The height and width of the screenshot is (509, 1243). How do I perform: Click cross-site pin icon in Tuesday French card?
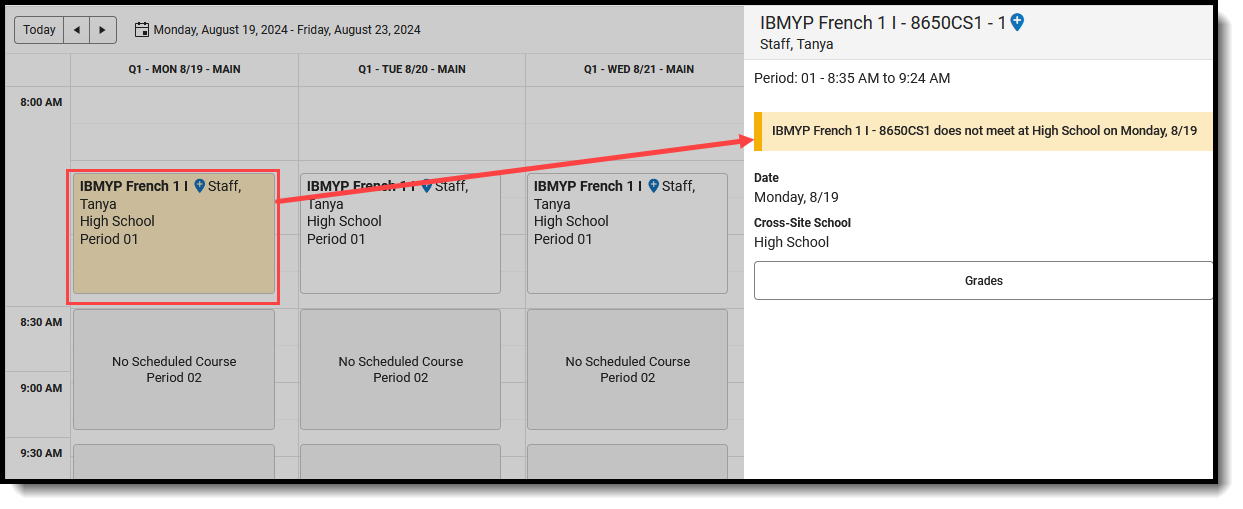[426, 186]
